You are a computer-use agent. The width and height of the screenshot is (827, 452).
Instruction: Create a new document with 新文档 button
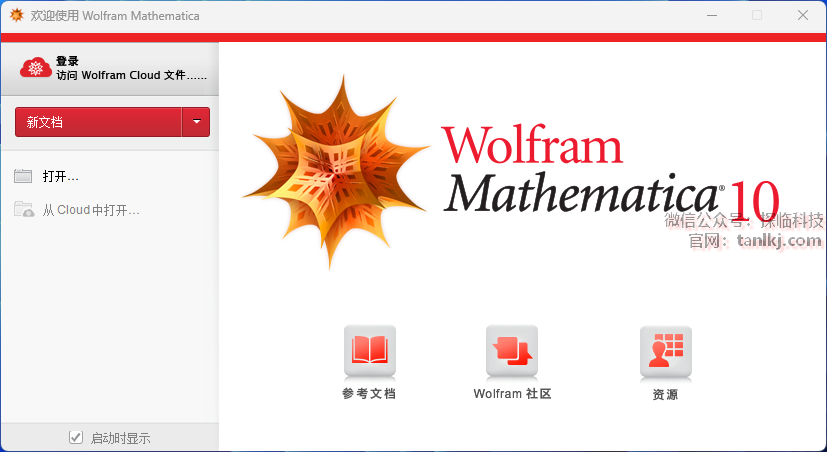point(98,122)
